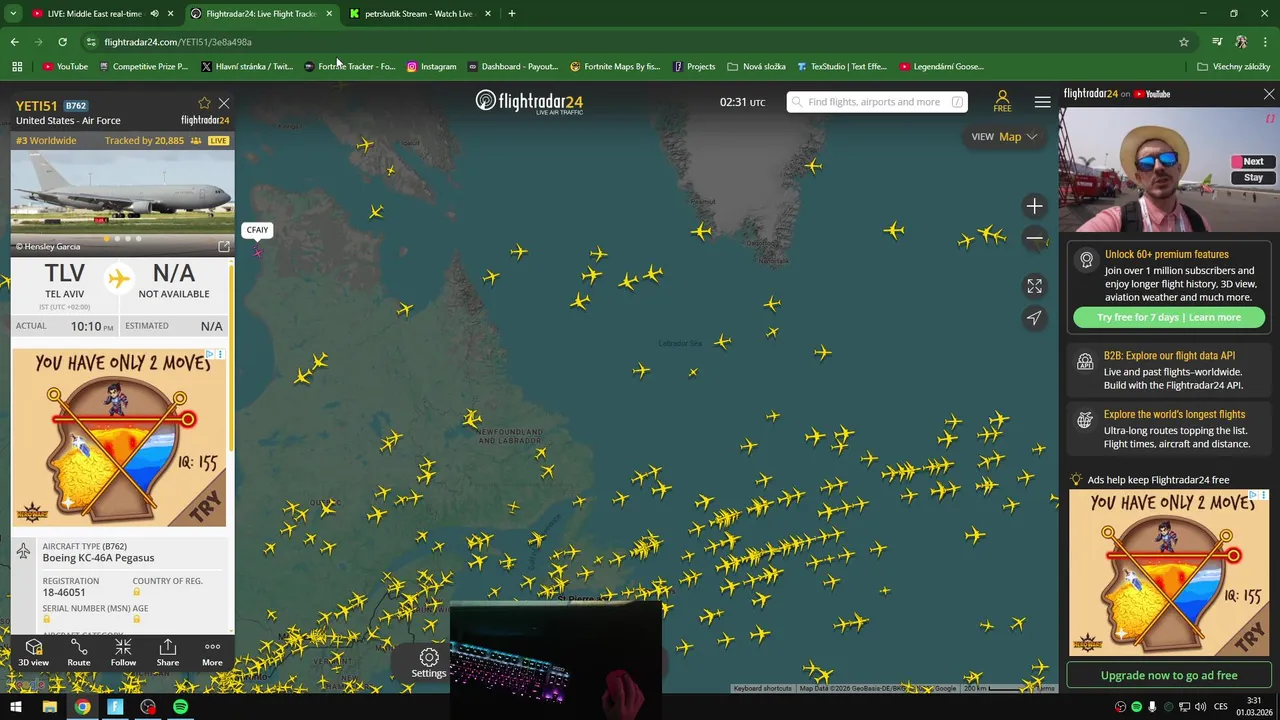
Task: Click Next in the video overlay
Action: [x=1253, y=161]
